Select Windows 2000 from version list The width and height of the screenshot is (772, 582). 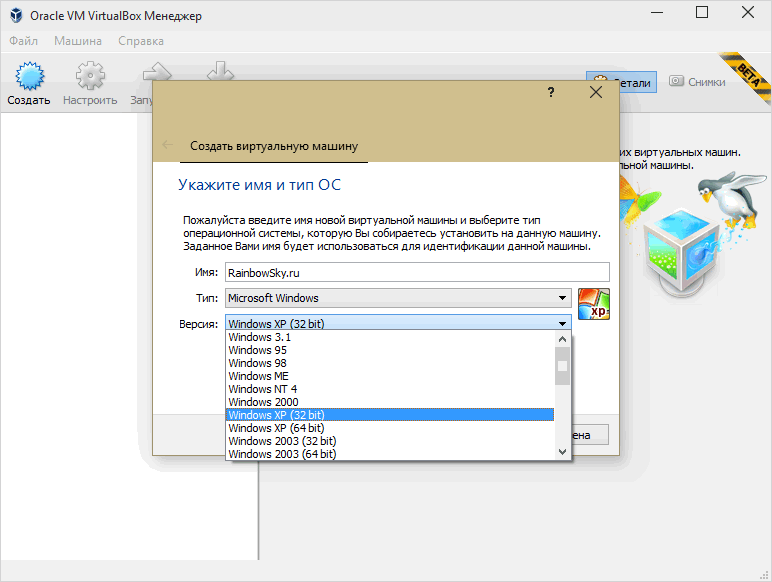tap(390, 402)
